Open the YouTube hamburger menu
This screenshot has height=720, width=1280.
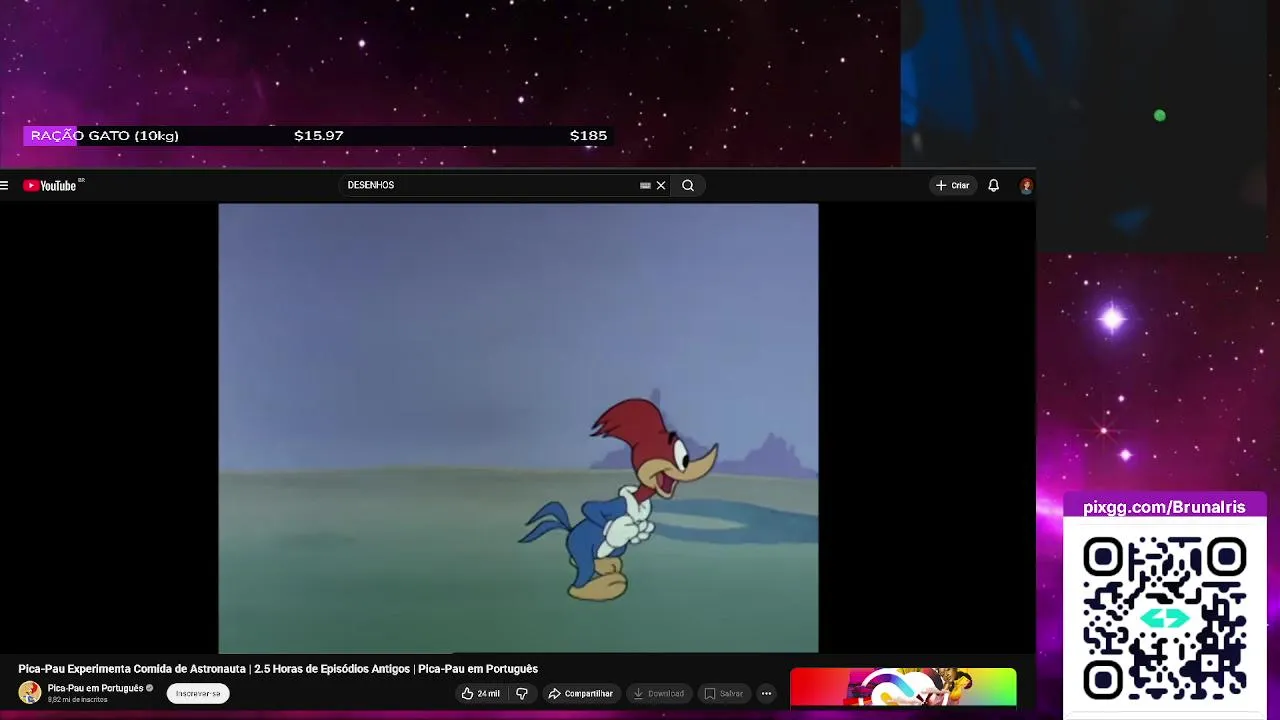[x=5, y=185]
